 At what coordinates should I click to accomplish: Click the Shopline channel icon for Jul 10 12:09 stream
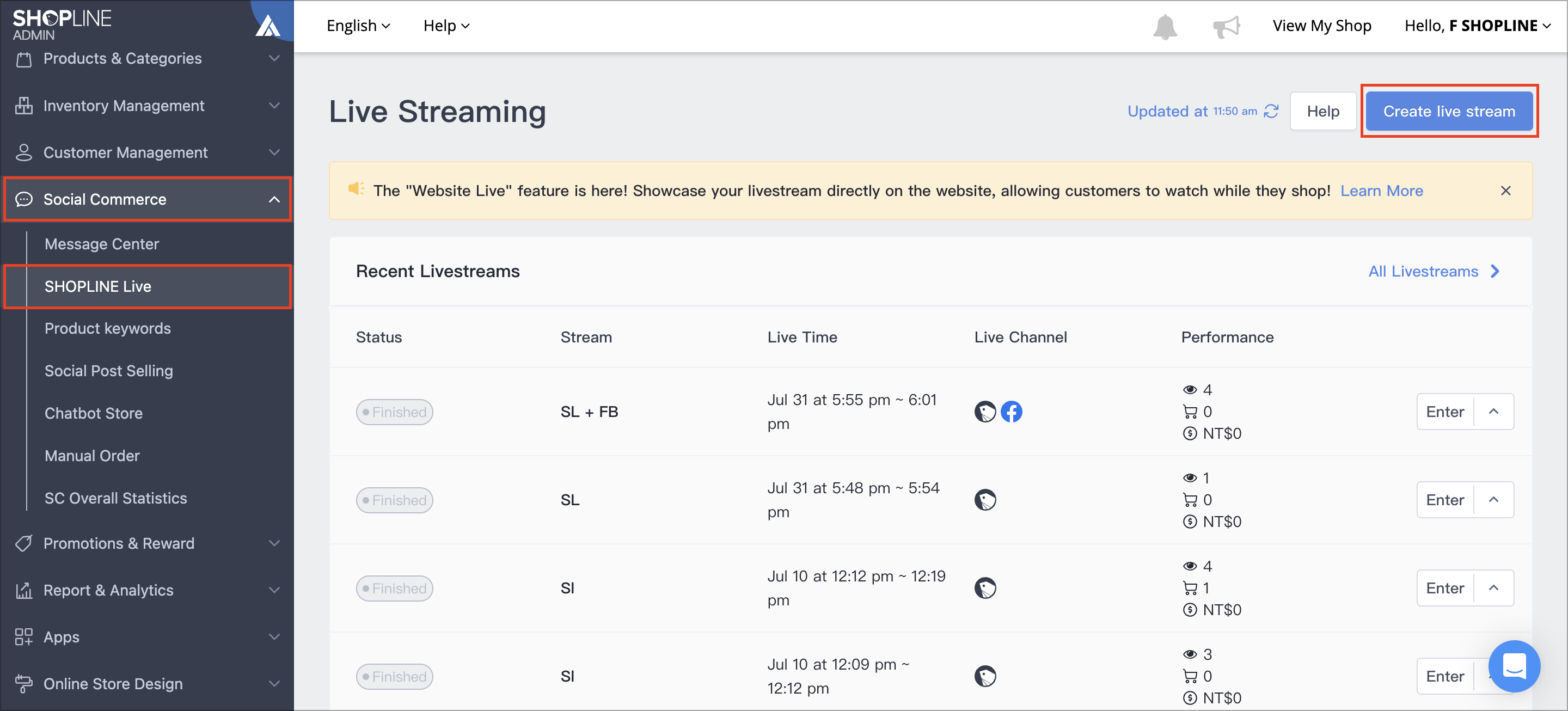click(985, 677)
